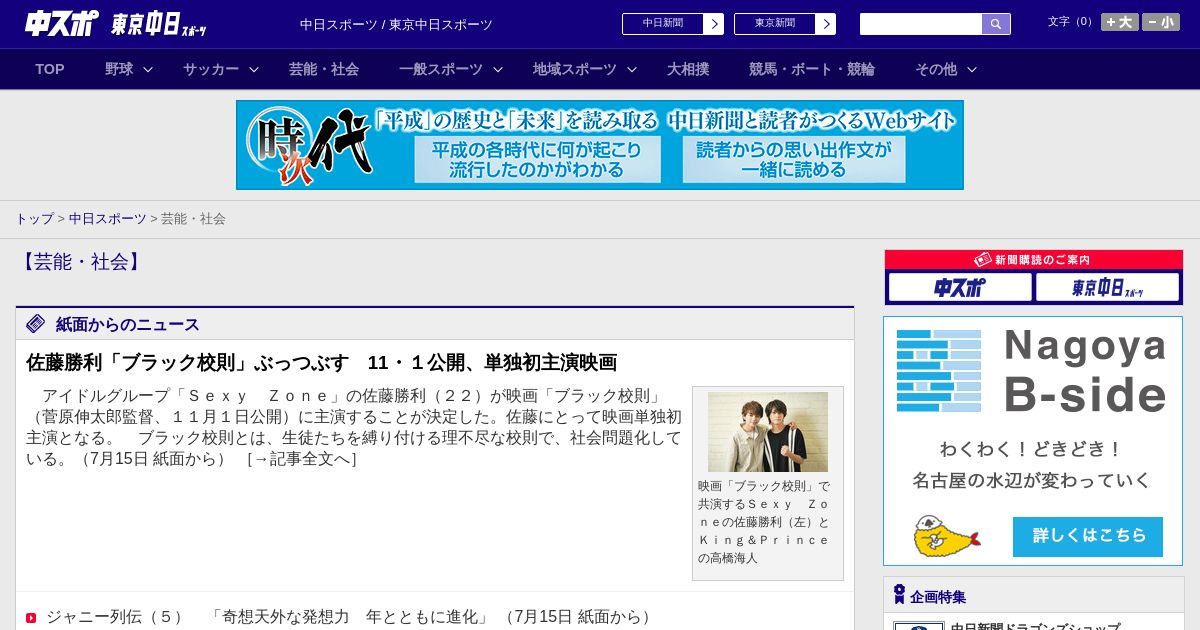Click the 紙面からのニュース section icon
1200x630 pixels.
tap(36, 324)
